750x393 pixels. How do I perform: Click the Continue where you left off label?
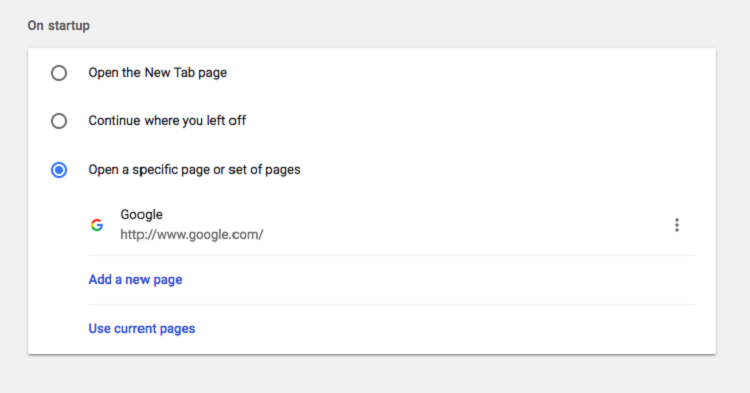tap(167, 120)
